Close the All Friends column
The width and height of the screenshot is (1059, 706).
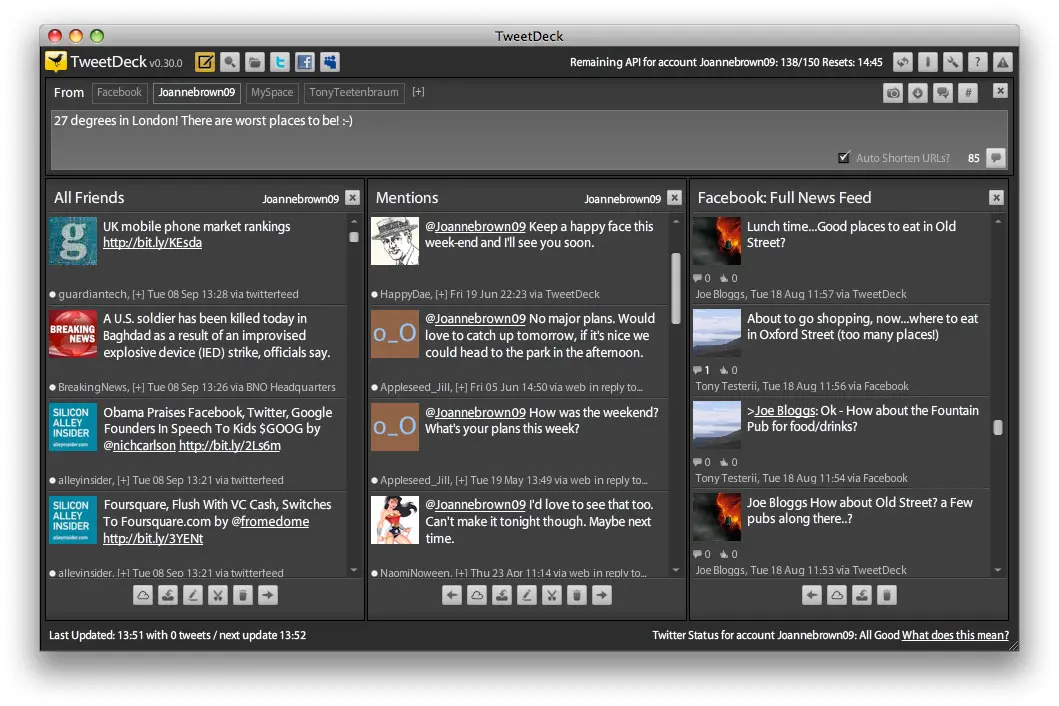pyautogui.click(x=353, y=197)
